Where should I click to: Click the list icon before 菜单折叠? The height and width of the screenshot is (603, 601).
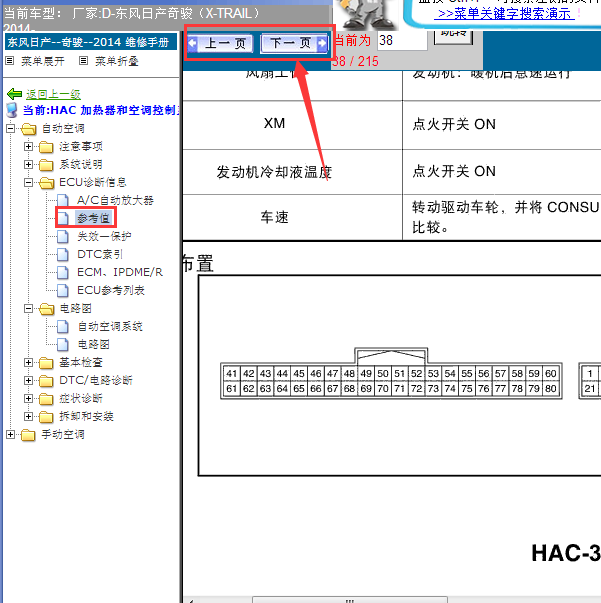click(x=83, y=61)
